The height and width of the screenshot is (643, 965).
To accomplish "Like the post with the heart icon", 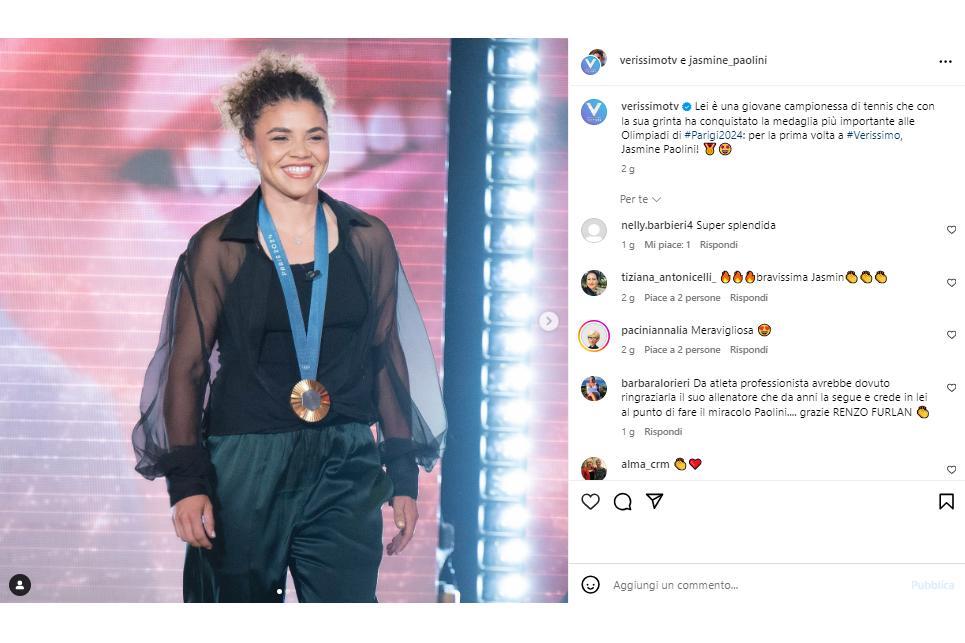I will 590,501.
